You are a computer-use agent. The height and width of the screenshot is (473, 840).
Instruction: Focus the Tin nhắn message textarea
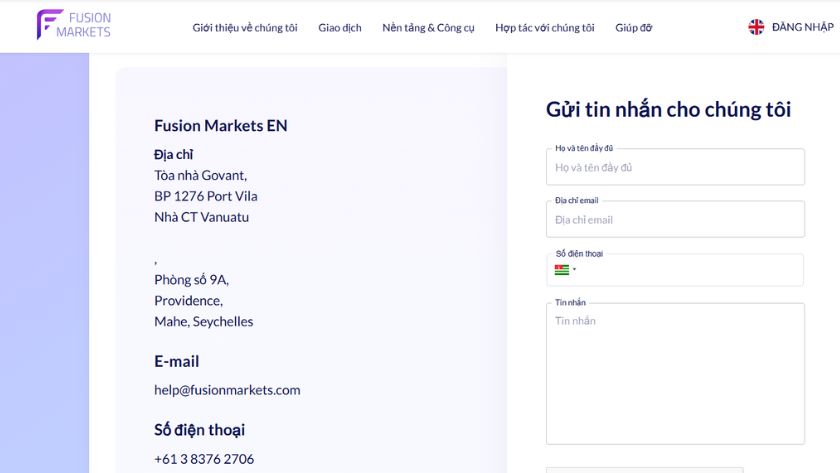coord(675,374)
